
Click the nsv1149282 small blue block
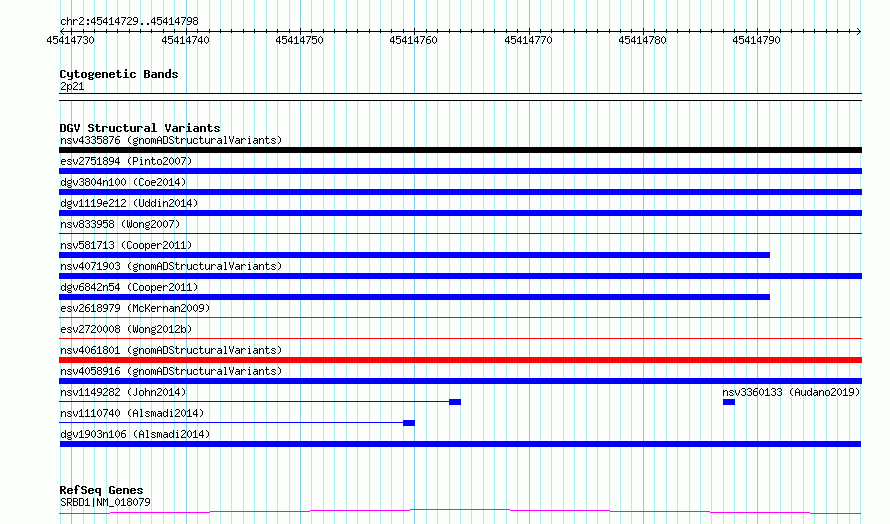point(455,402)
